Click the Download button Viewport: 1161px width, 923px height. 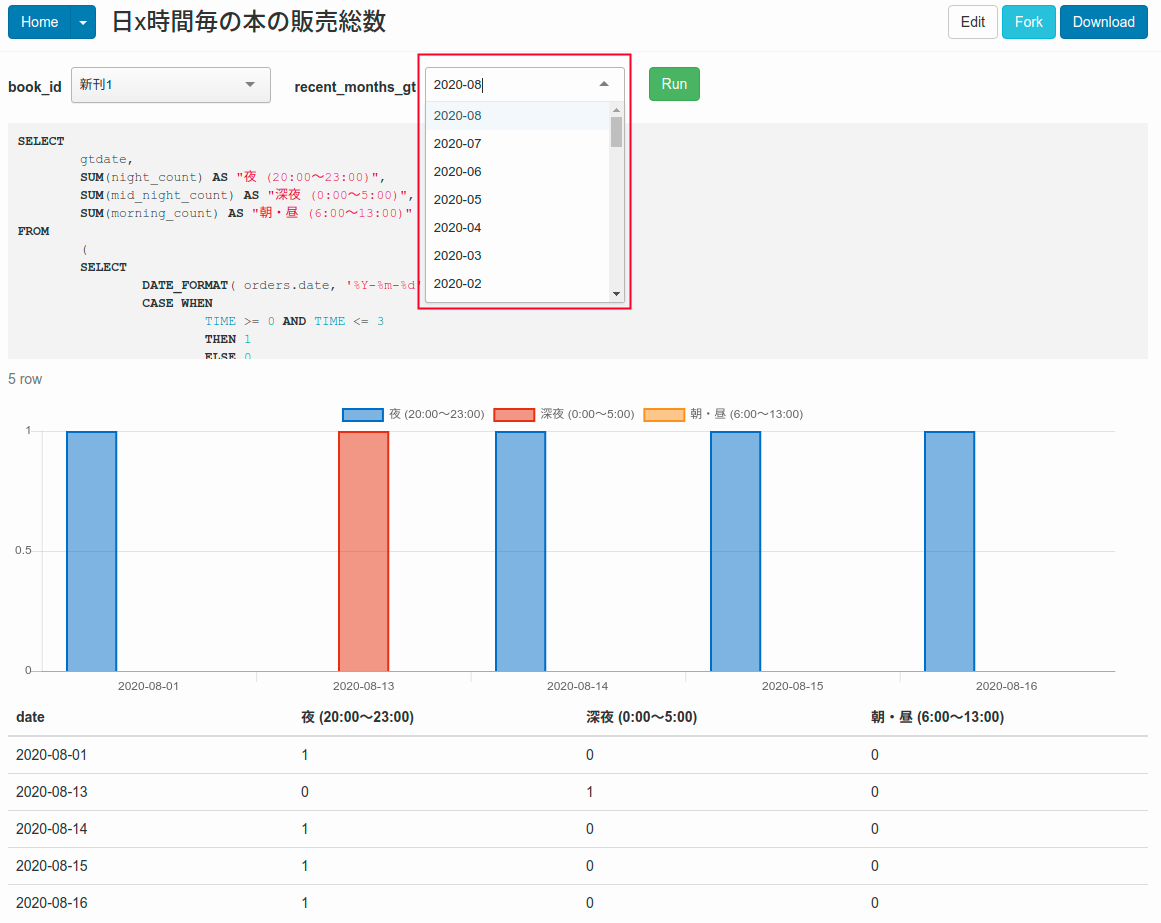(1103, 22)
